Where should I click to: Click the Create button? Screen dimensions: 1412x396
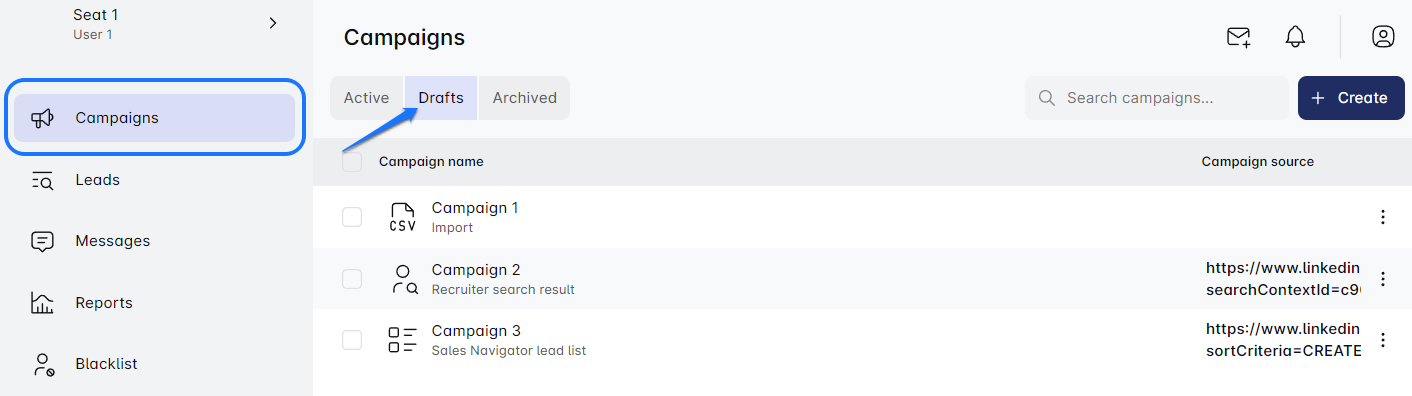1351,98
